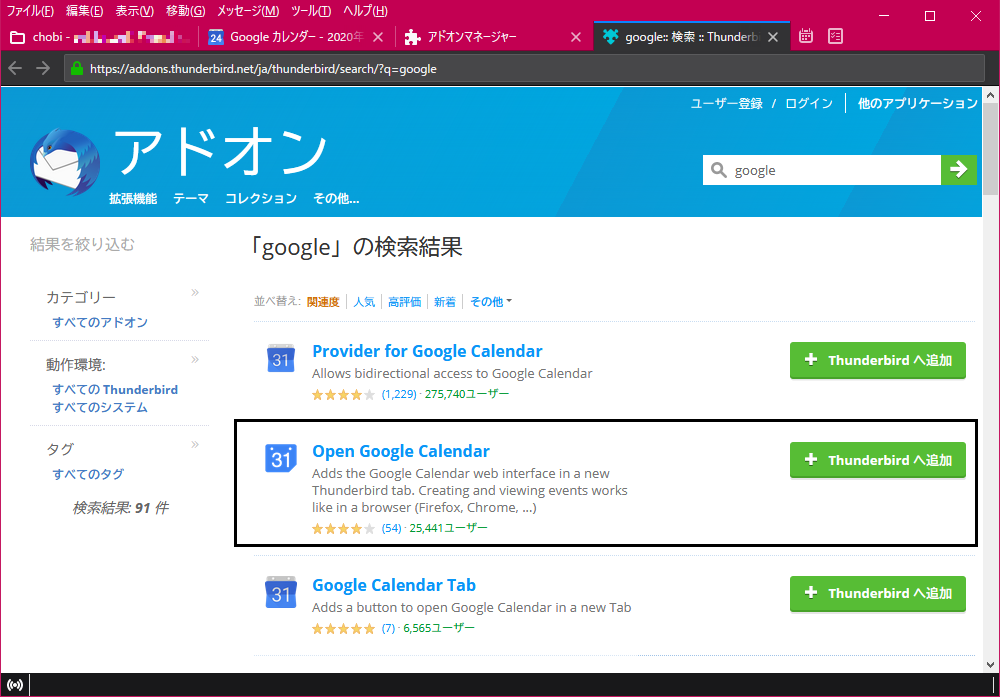This screenshot has height=697, width=1000.
Task: Open the その他... navigation menu
Action: [x=335, y=198]
